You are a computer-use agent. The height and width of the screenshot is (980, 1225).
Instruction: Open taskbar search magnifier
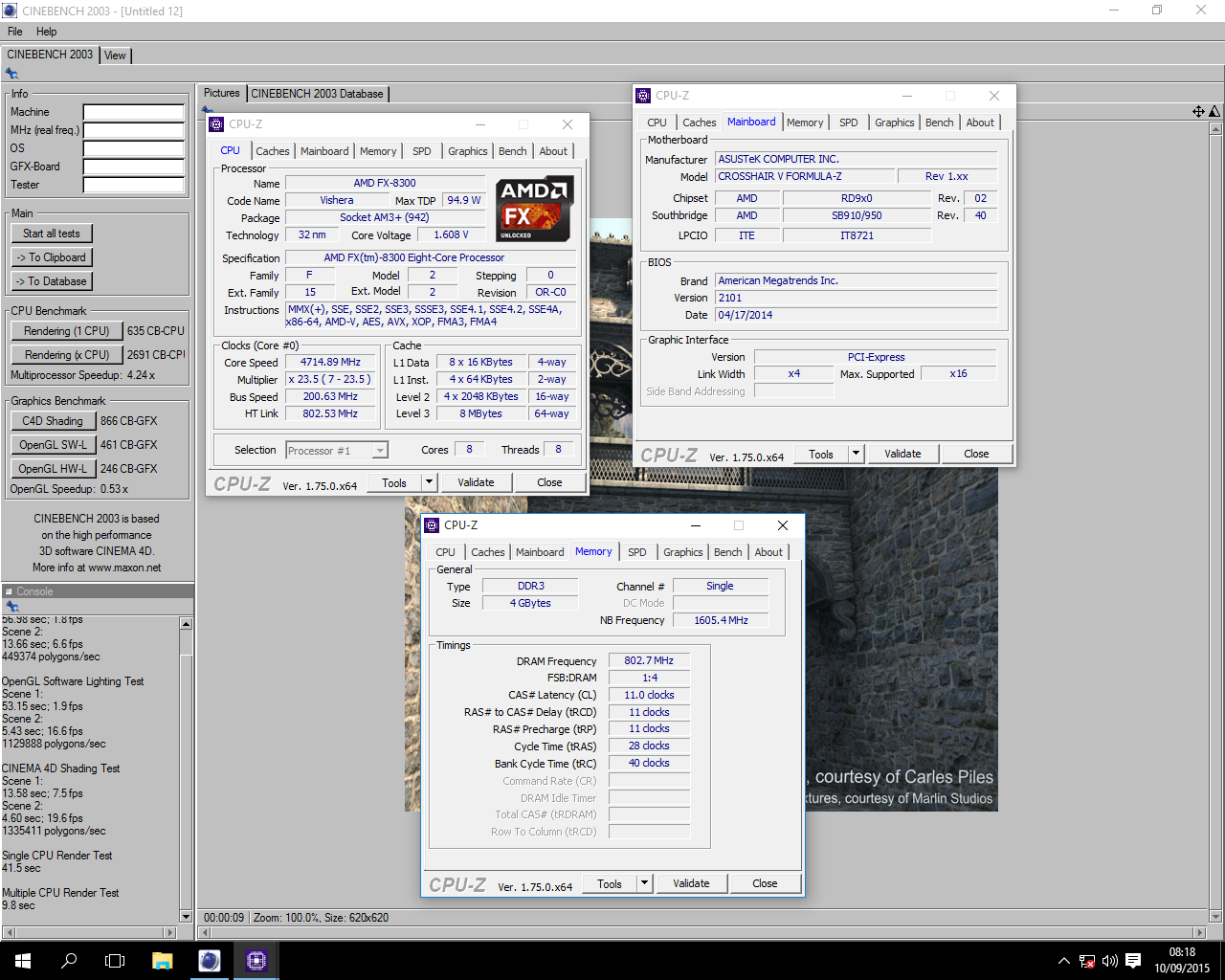69,961
